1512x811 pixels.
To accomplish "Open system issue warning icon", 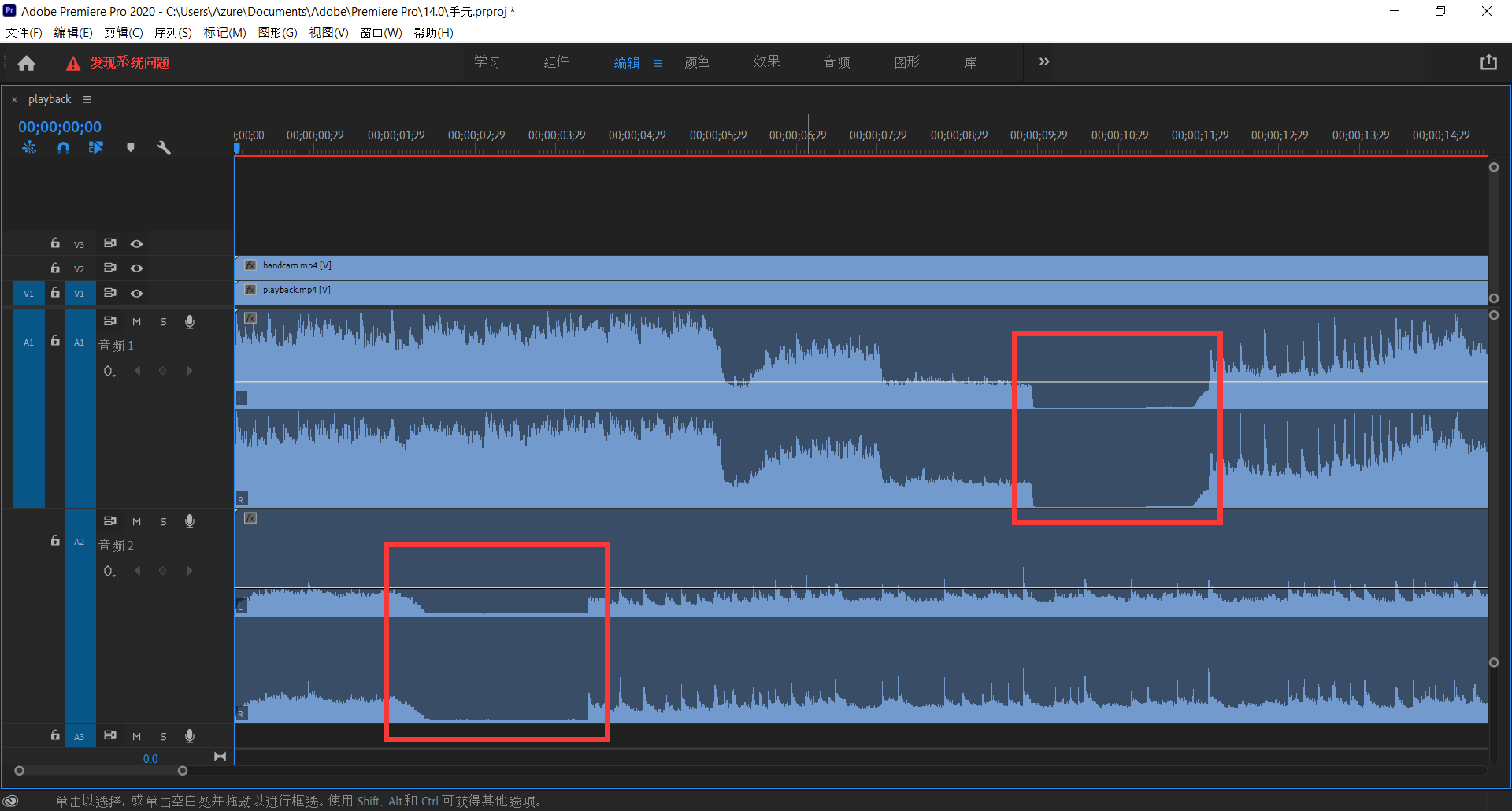I will pos(73,63).
